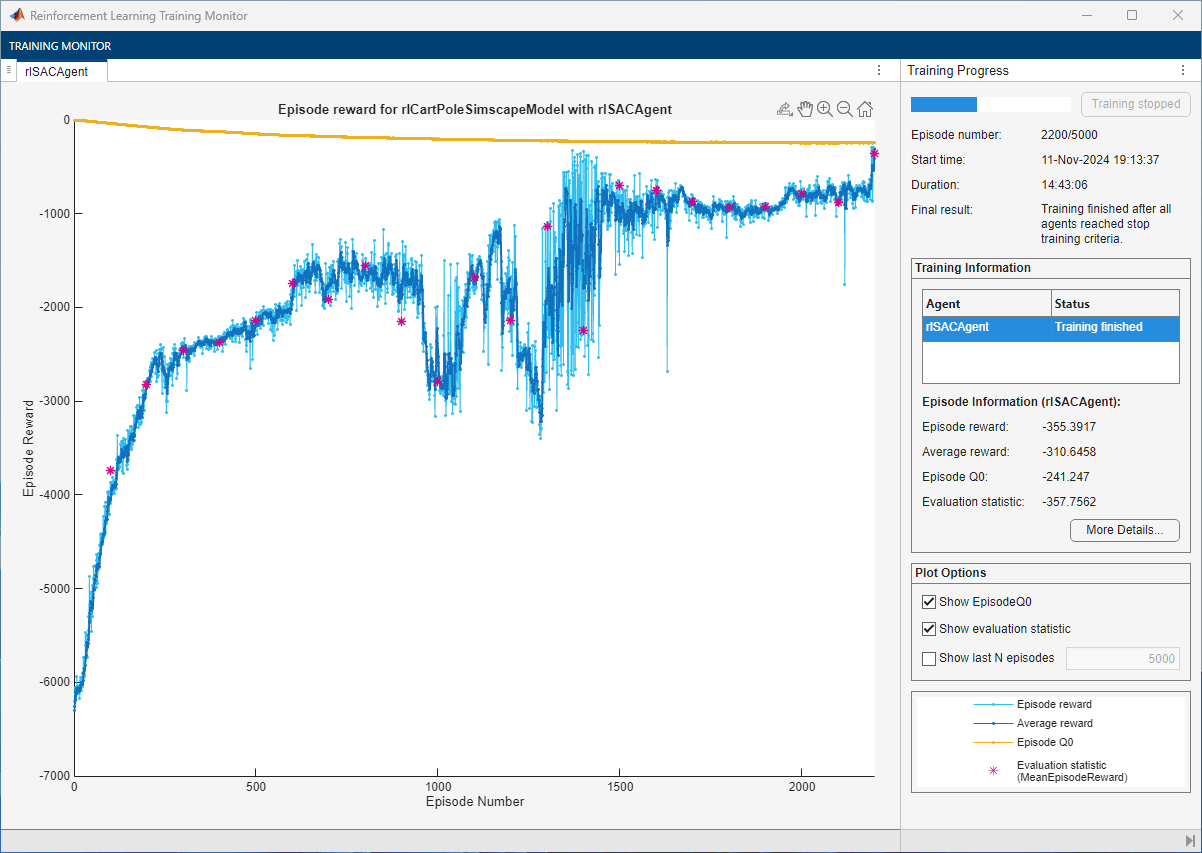The image size is (1202, 853).
Task: Click the Training stopped button
Action: 1135,104
